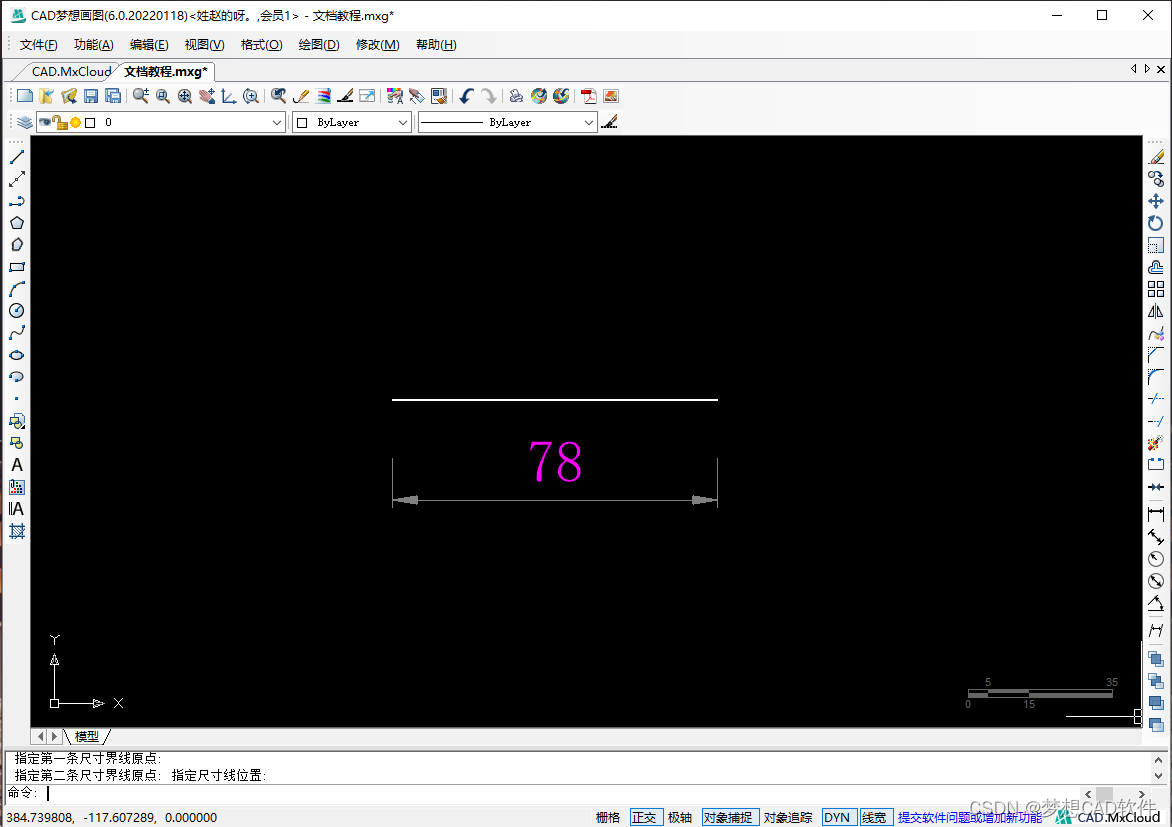Close the document tab with X button
The height and width of the screenshot is (827, 1172).
(1161, 69)
